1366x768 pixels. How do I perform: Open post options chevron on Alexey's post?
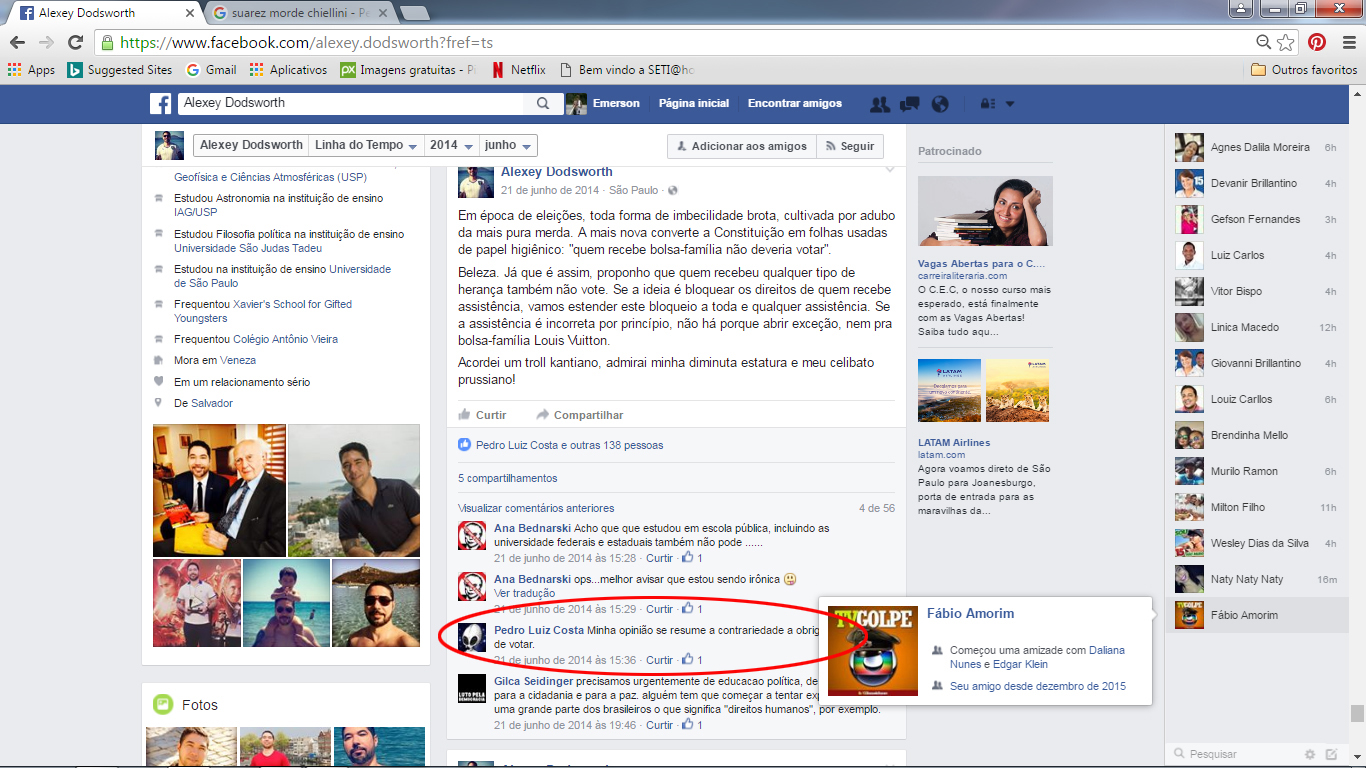click(890, 170)
